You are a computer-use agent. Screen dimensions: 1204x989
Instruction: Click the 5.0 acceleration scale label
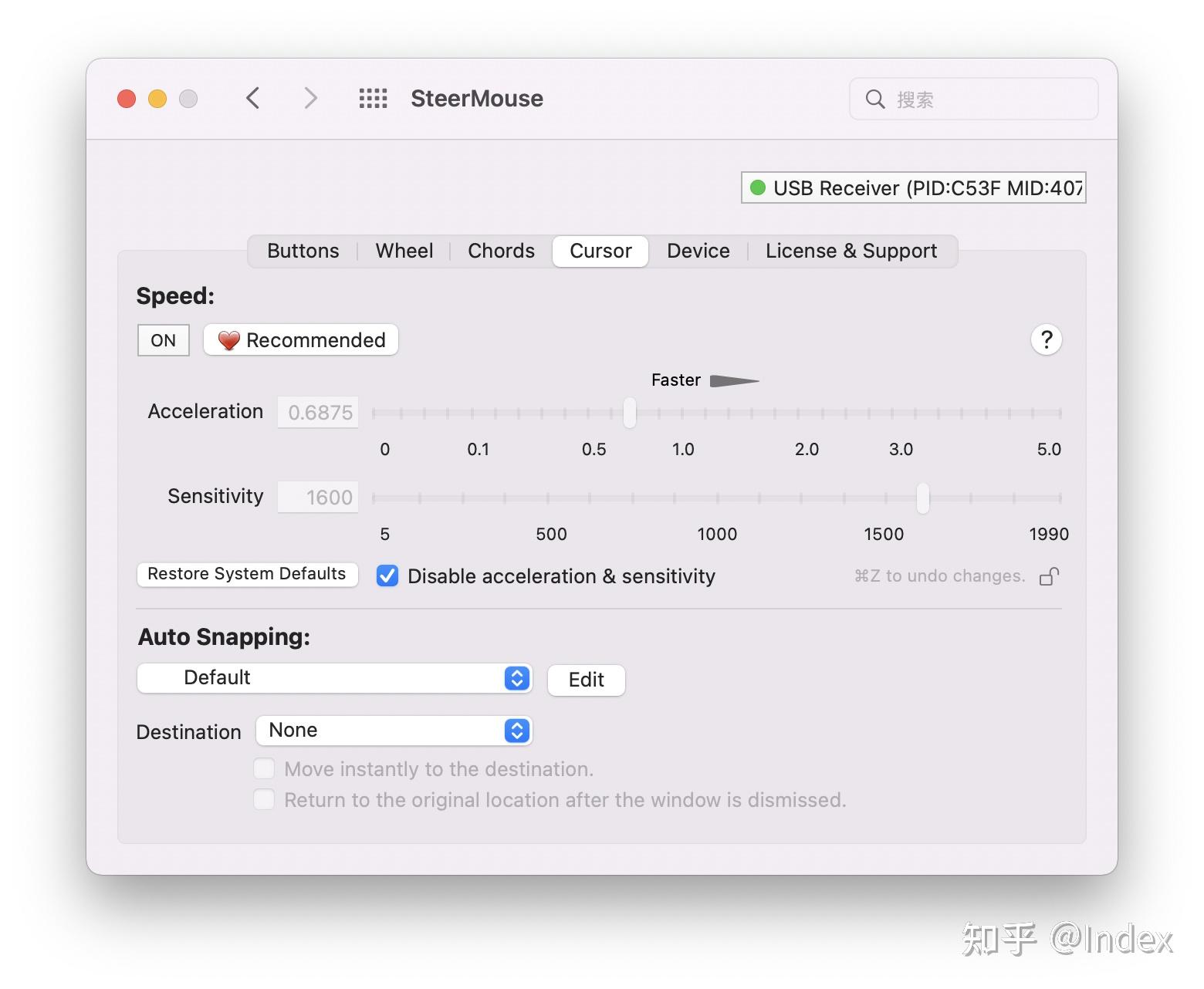point(1049,449)
